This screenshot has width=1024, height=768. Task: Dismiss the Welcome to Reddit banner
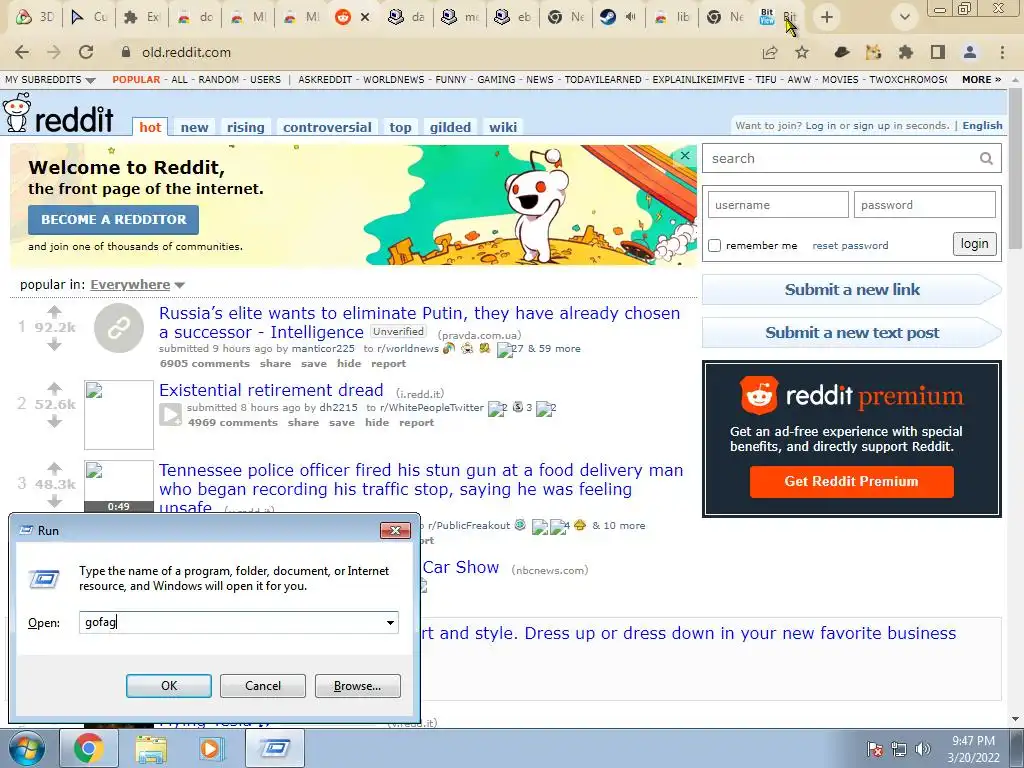684,155
